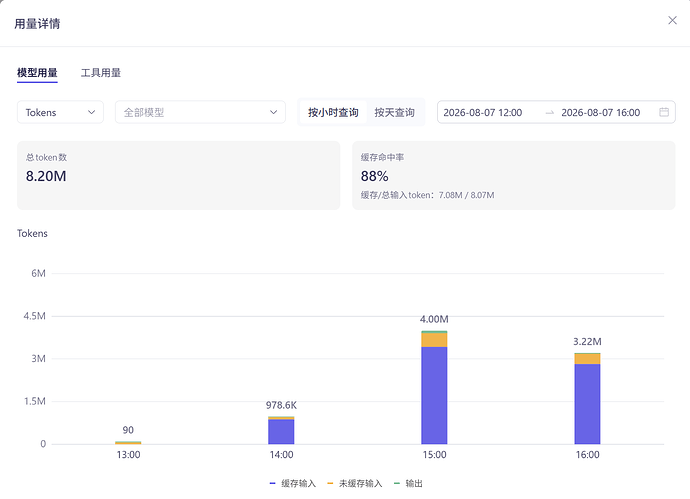Click the 14:00 x-axis label
The width and height of the screenshot is (690, 499).
[x=281, y=455]
